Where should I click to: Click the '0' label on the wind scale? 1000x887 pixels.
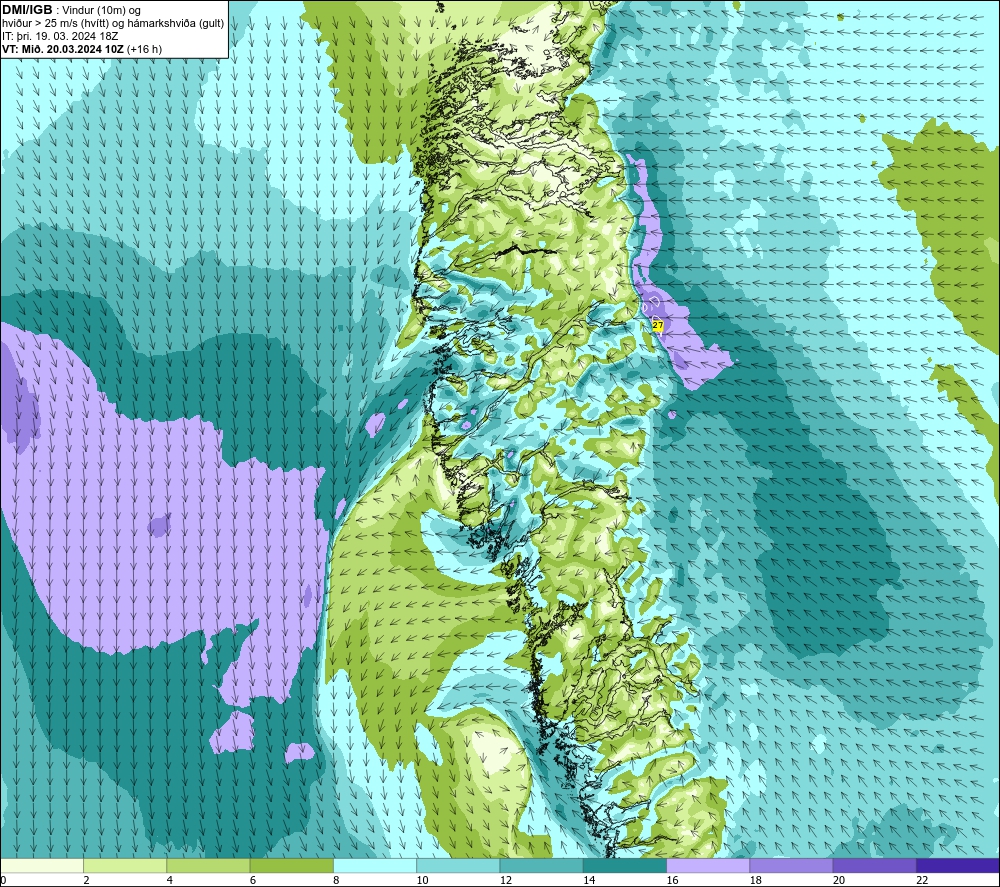pyautogui.click(x=4, y=880)
